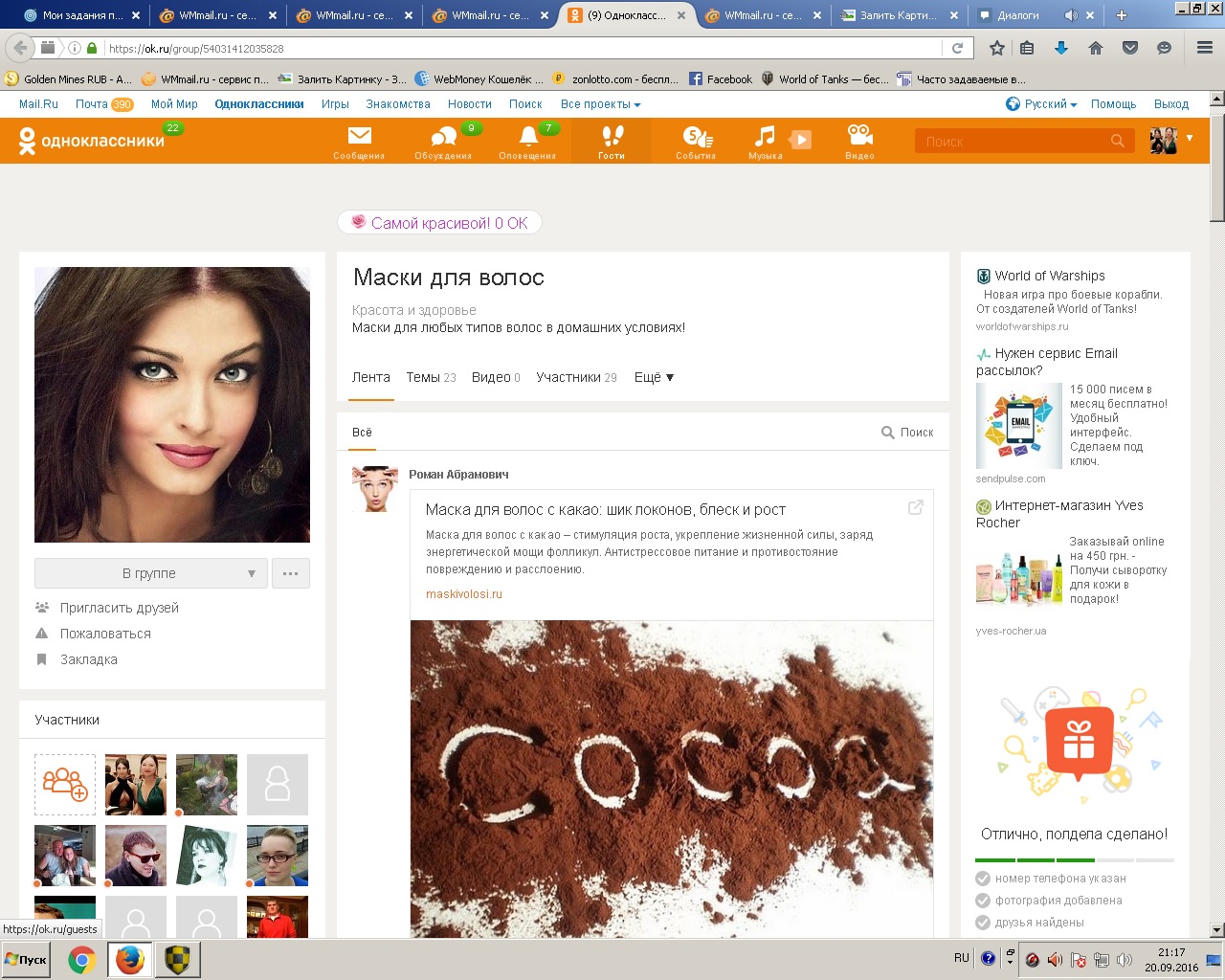Image resolution: width=1225 pixels, height=980 pixels.
Task: Expand the Ещё group menu
Action: [x=654, y=377]
